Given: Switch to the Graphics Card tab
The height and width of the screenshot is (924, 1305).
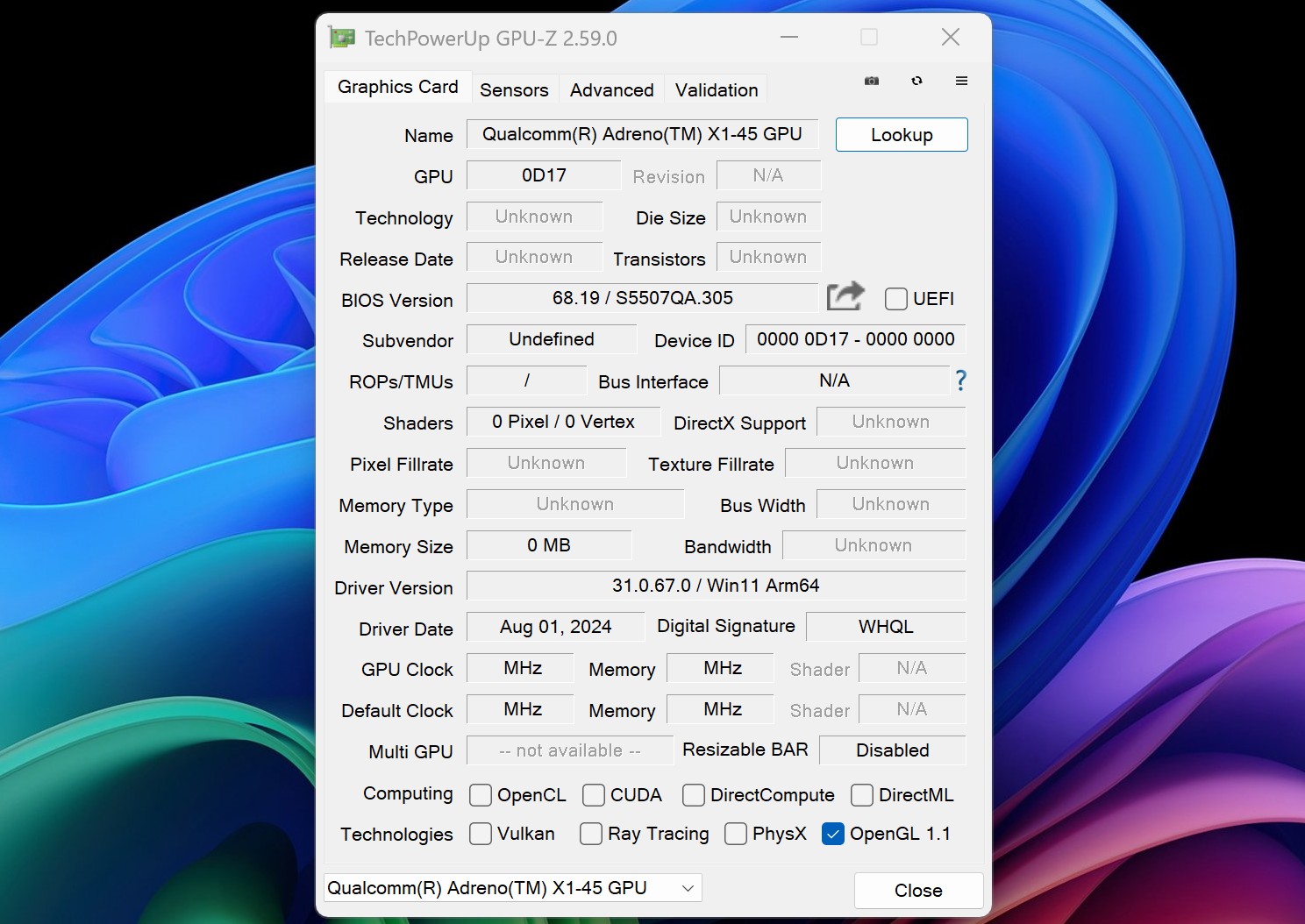Looking at the screenshot, I should [397, 87].
